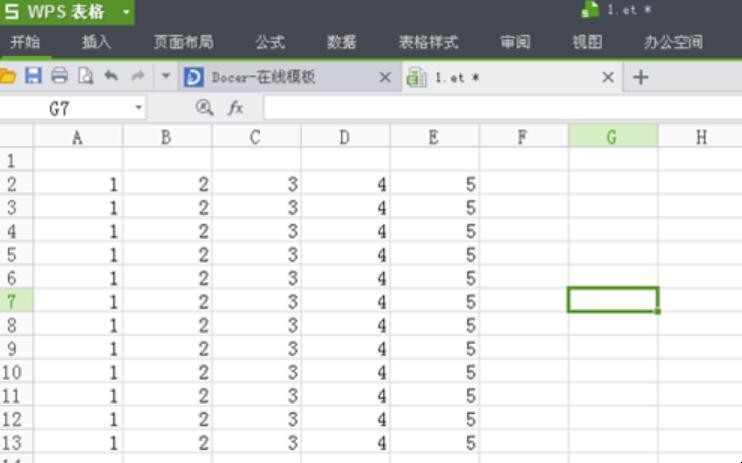Click the Print icon
This screenshot has height=463, width=742.
pyautogui.click(x=59, y=77)
